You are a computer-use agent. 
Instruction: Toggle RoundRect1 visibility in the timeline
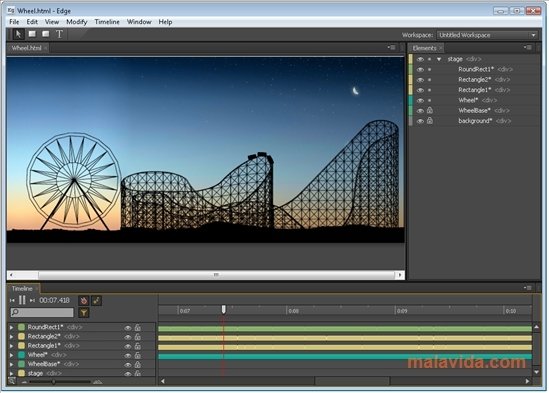tap(128, 328)
